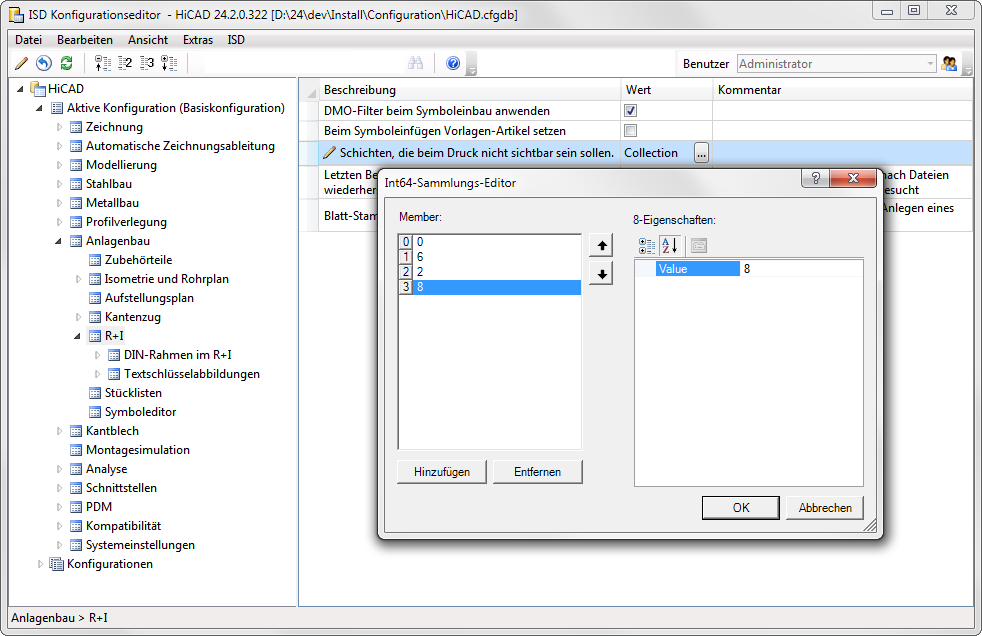Image resolution: width=982 pixels, height=636 pixels.
Task: Open the Extras menu
Action: pyautogui.click(x=198, y=40)
